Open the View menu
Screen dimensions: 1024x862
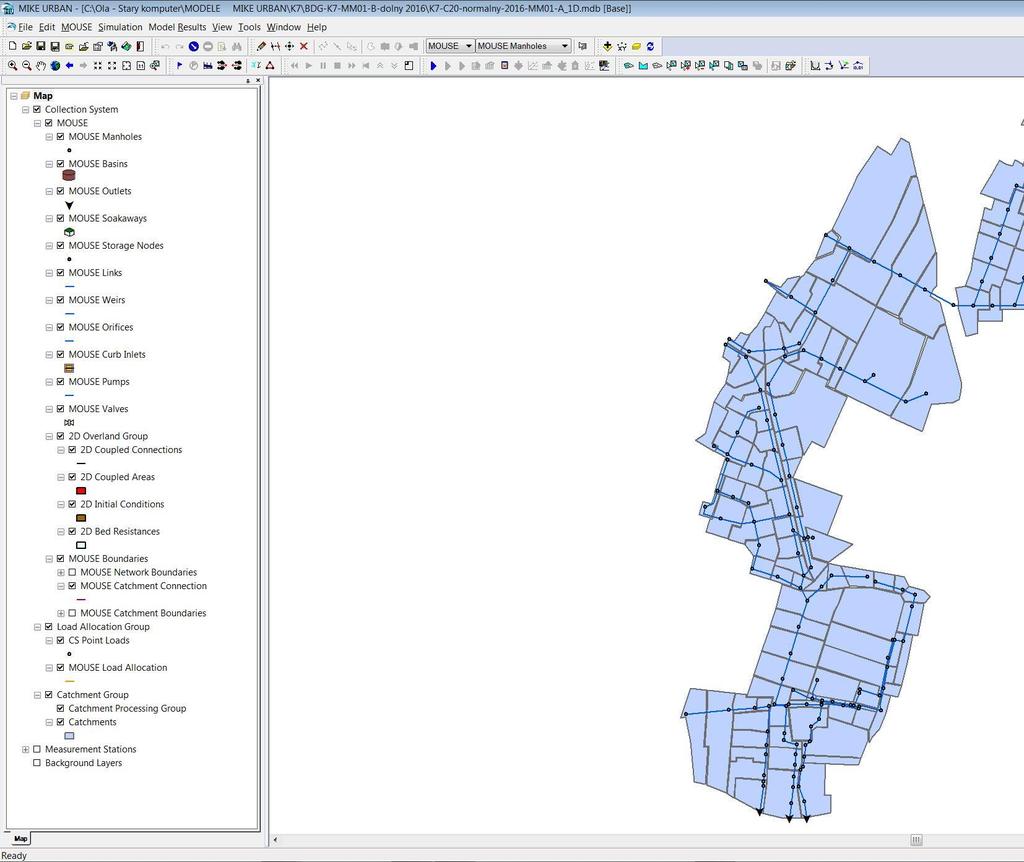click(x=222, y=27)
